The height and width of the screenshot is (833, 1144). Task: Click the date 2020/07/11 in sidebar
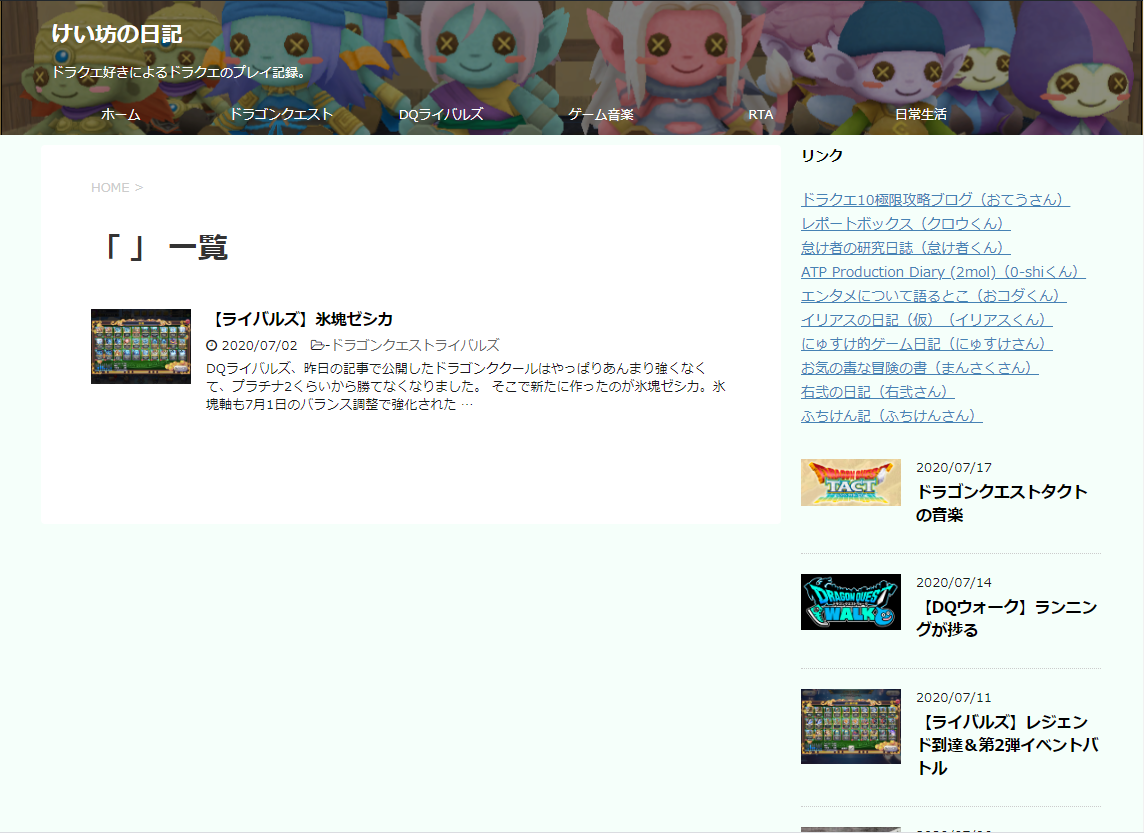click(x=954, y=698)
